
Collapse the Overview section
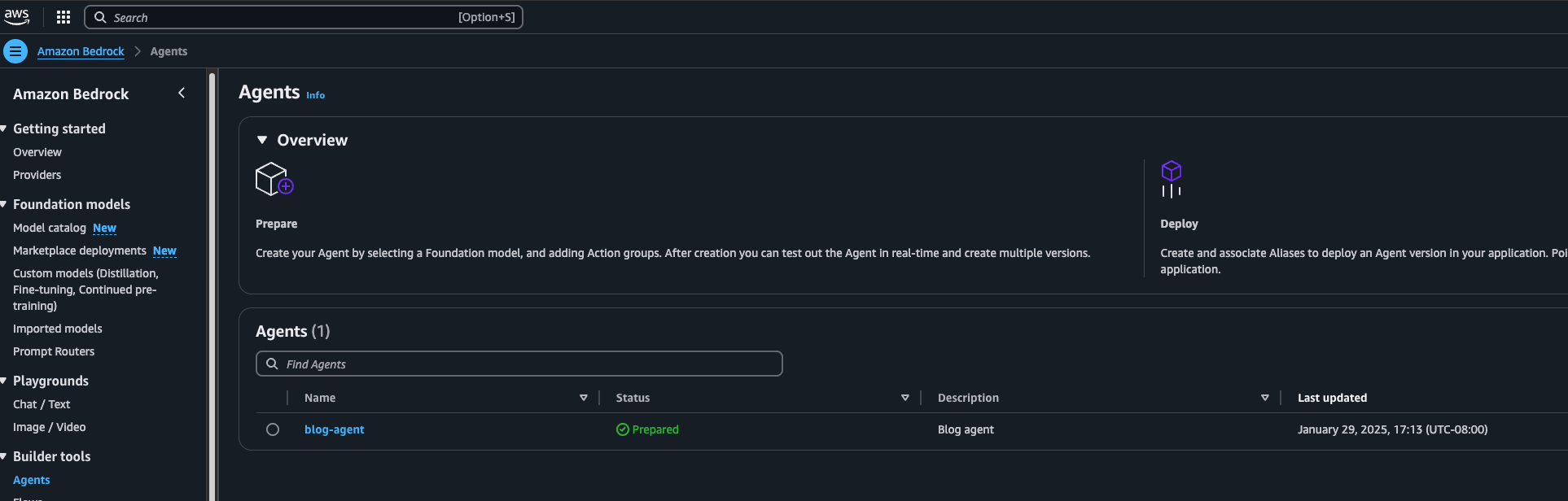tap(262, 140)
